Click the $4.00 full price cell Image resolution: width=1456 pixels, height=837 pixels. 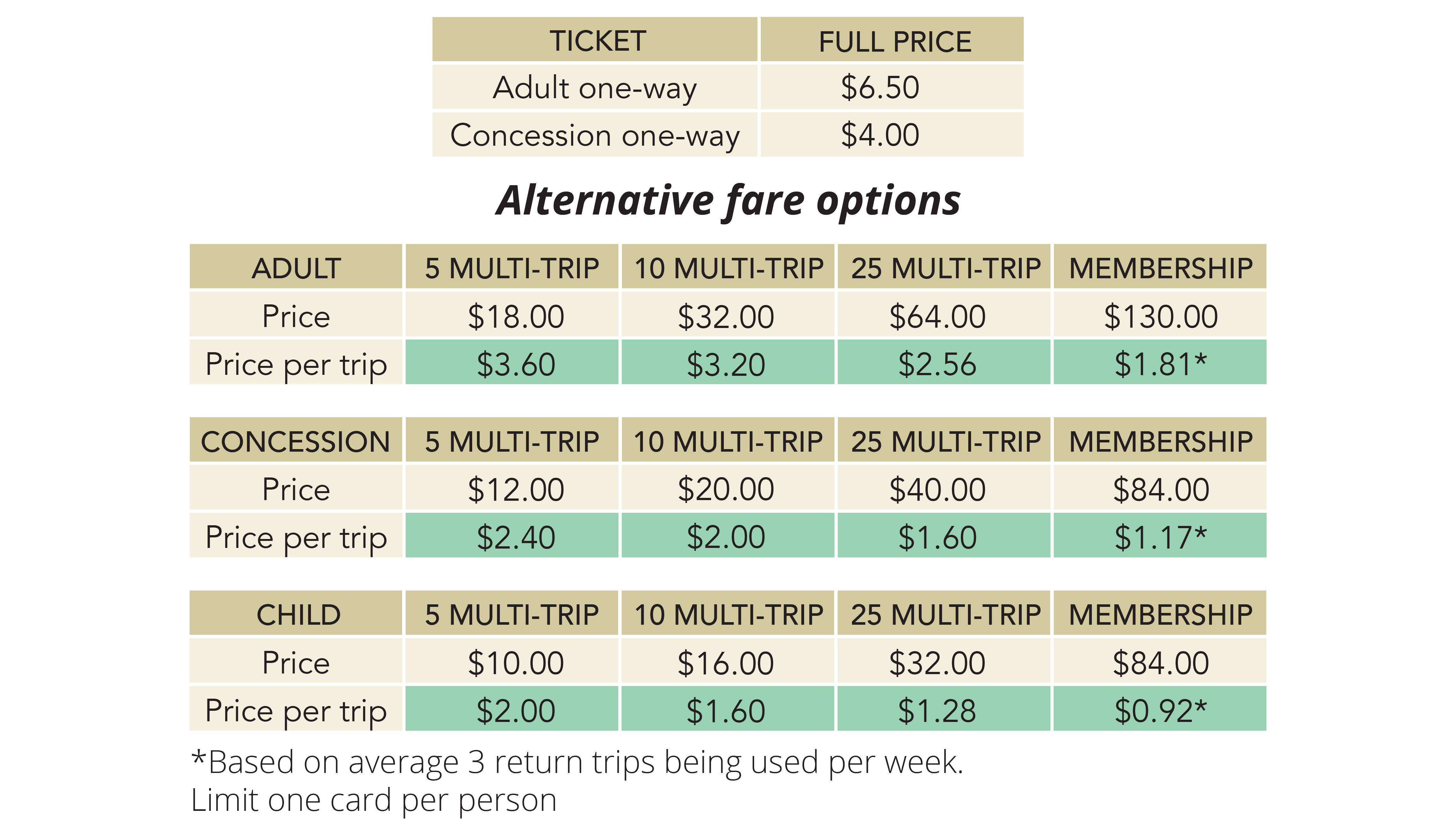point(892,135)
